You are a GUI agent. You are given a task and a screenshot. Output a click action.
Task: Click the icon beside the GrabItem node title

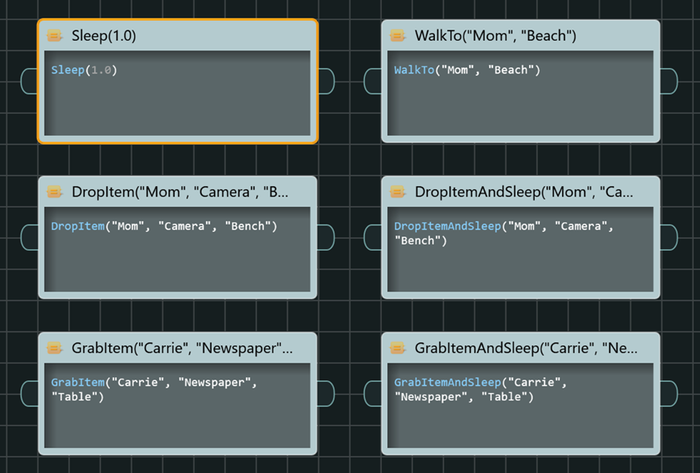point(54,348)
